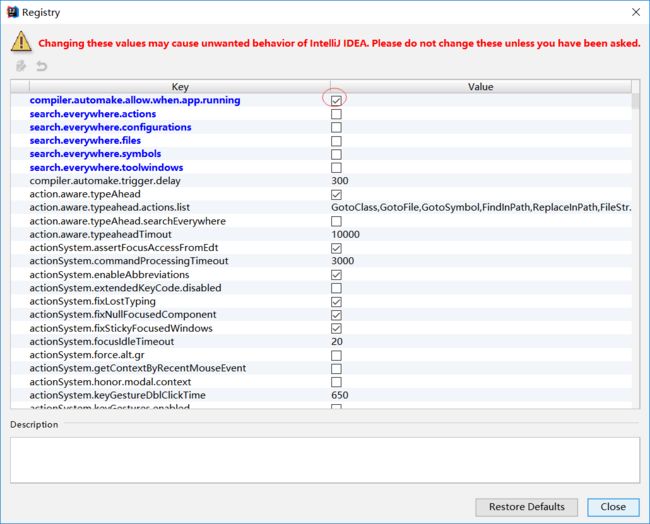The height and width of the screenshot is (524, 650).
Task: Click the yellow warning triangle icon
Action: [21, 42]
